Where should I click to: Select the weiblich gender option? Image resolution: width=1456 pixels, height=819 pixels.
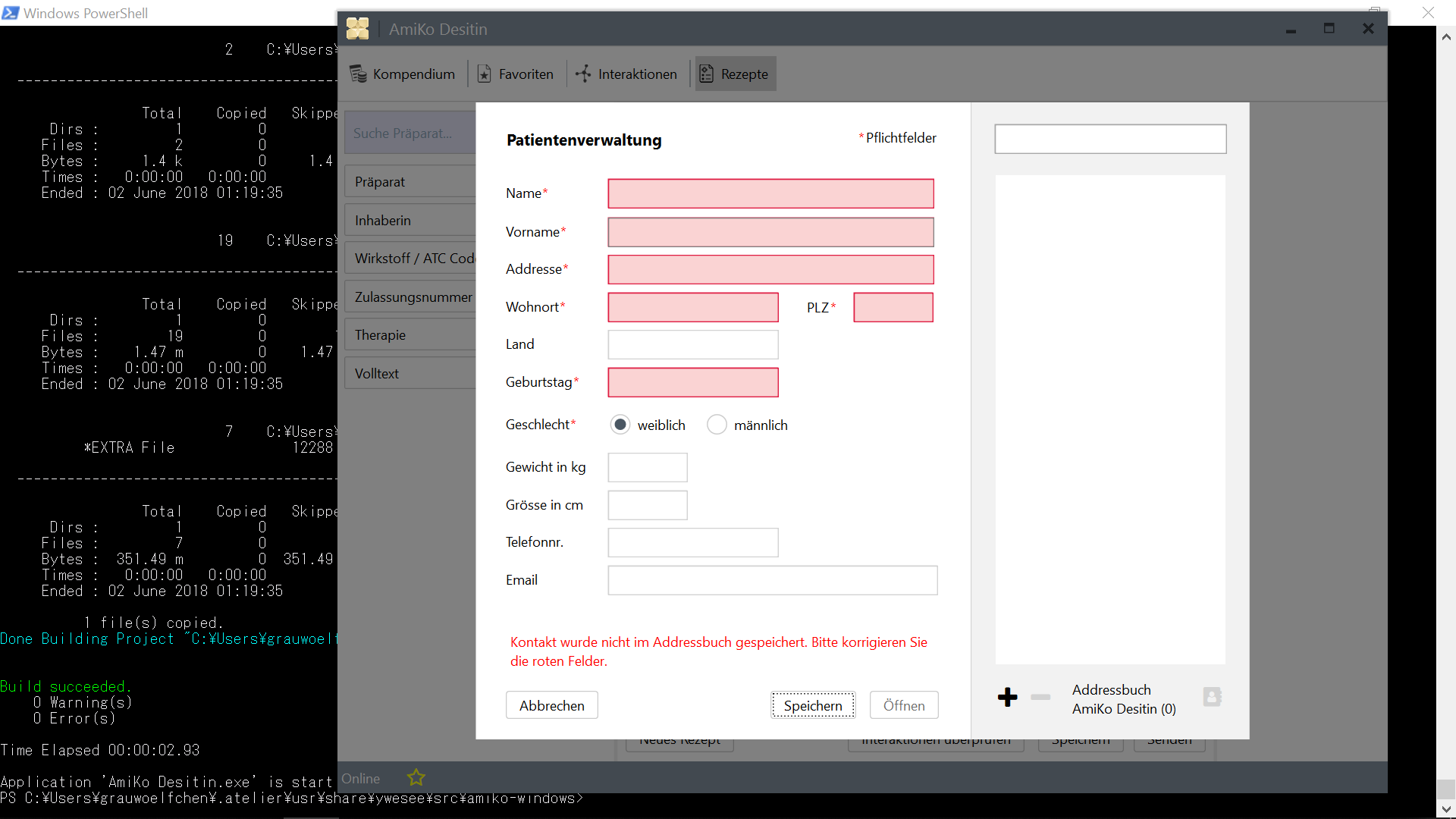pos(620,425)
